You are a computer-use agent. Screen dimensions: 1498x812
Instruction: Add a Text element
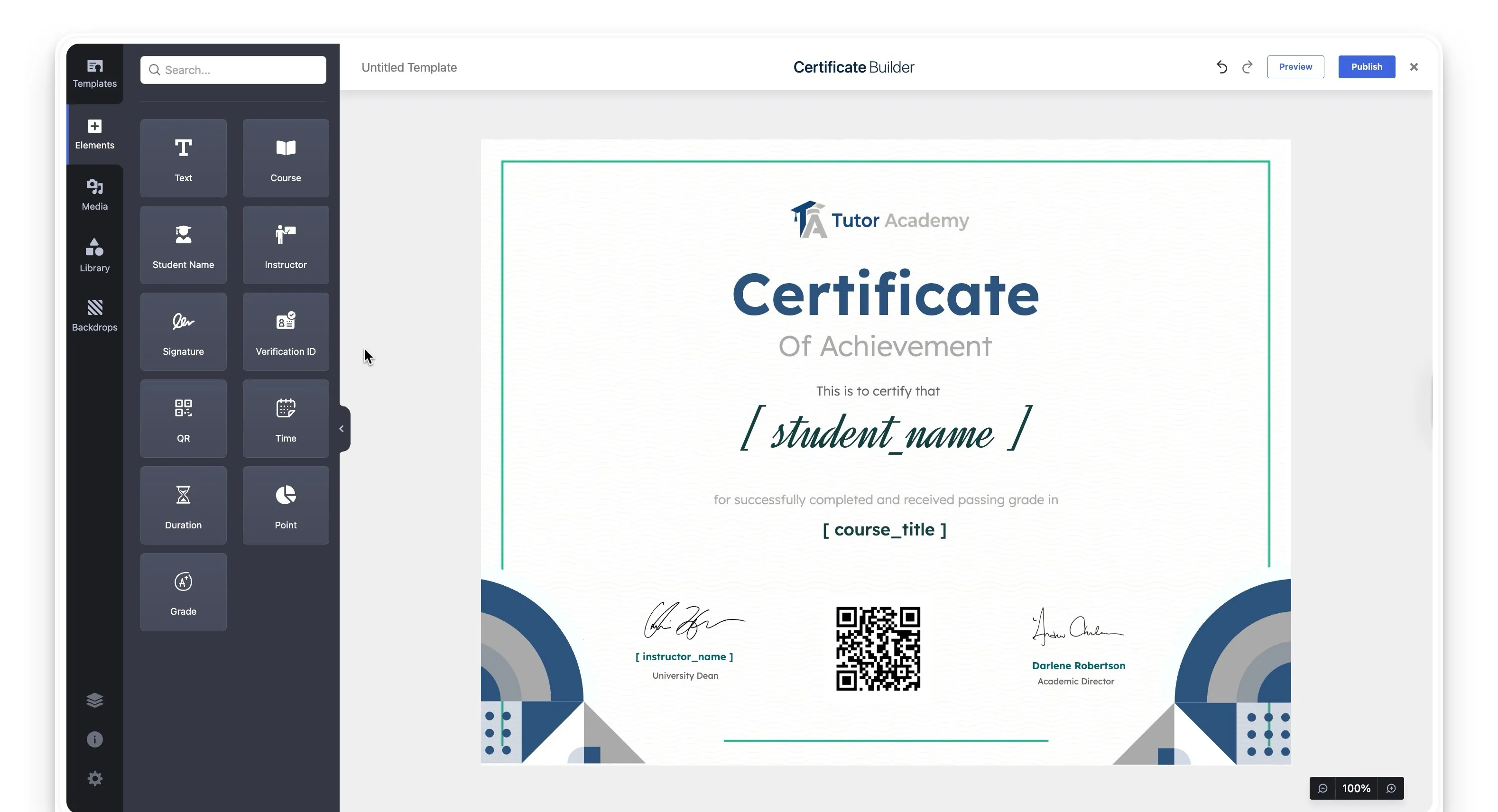point(183,158)
